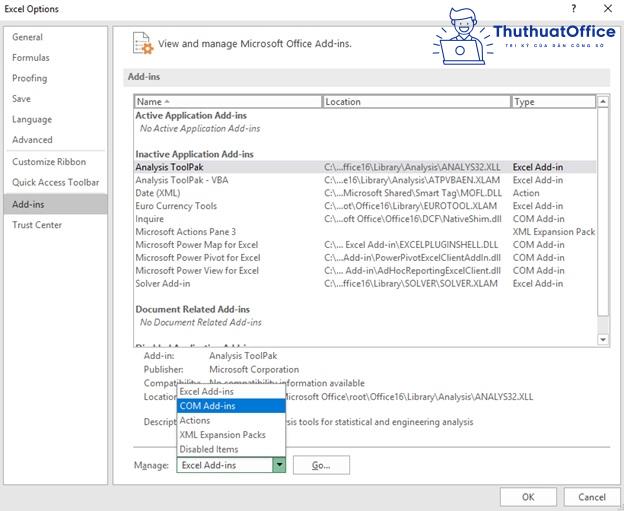
Task: Select the Analysis ToolPak row
Action: tap(365, 167)
